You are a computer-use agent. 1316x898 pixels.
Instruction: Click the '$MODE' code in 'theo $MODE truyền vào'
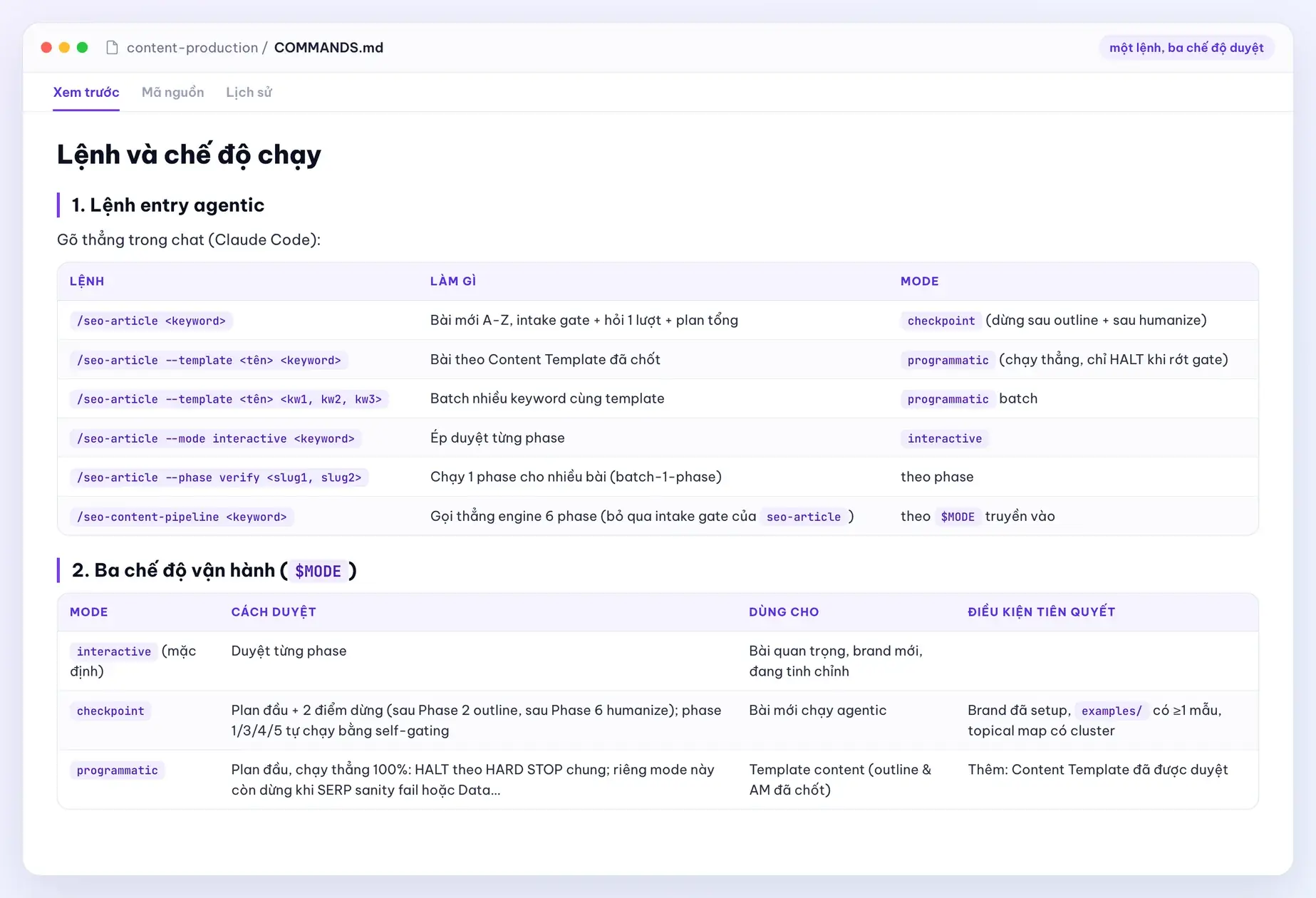(958, 517)
